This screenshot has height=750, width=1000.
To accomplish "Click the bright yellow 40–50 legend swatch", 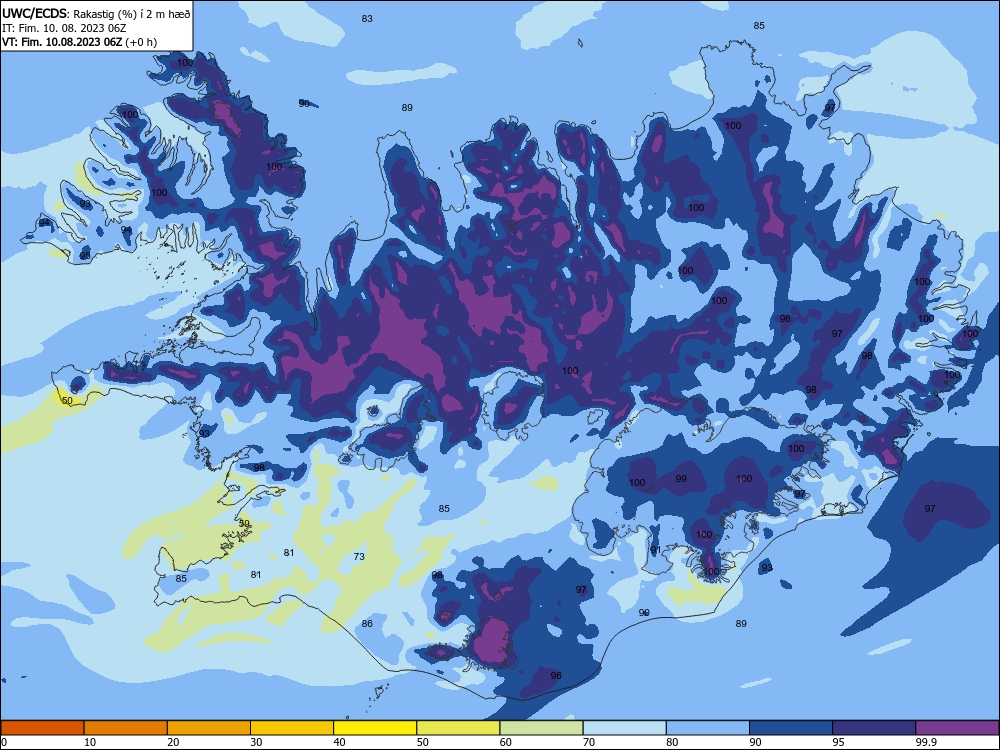I will click(375, 728).
